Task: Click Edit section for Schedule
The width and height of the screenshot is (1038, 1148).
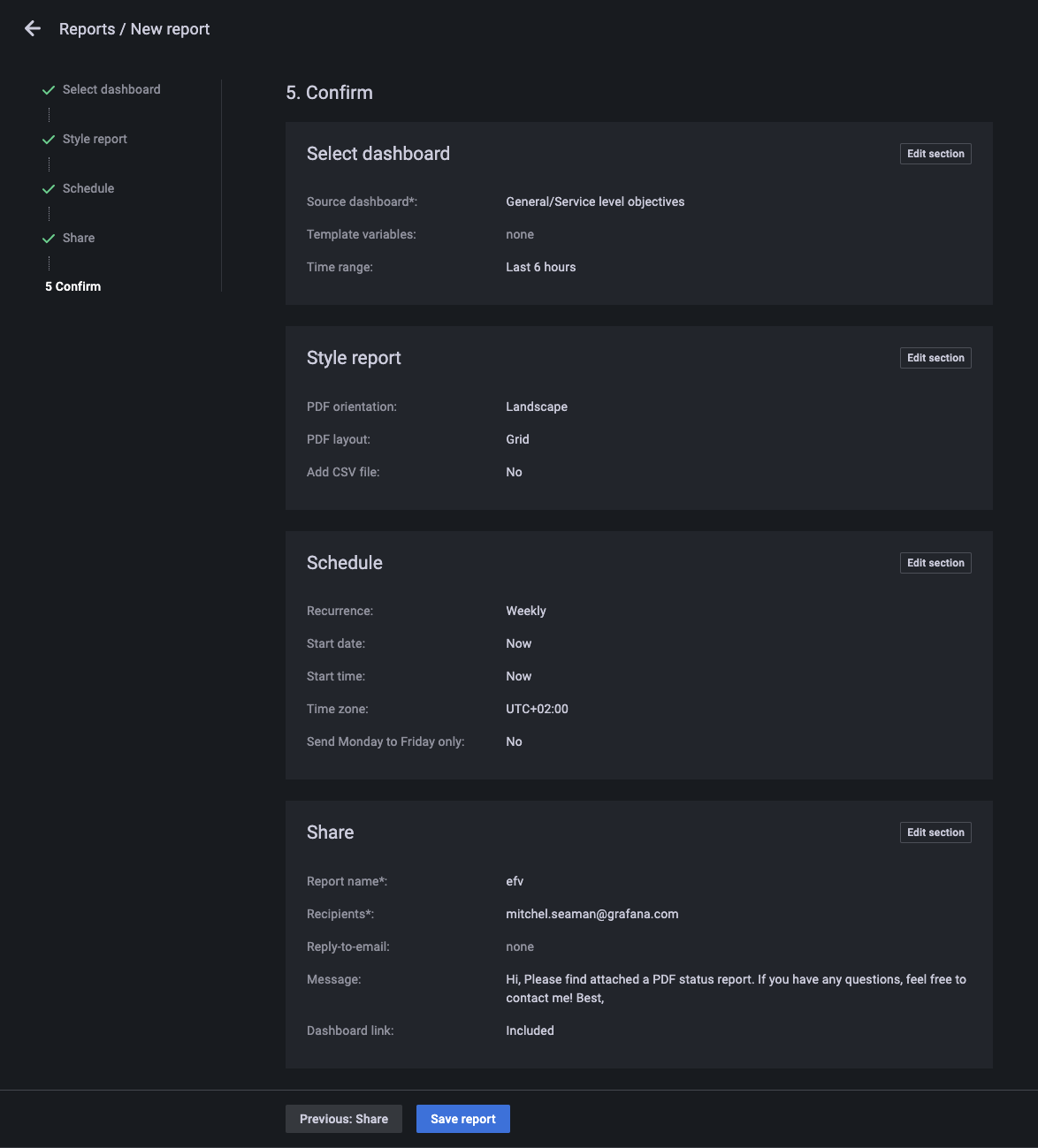Action: 935,562
